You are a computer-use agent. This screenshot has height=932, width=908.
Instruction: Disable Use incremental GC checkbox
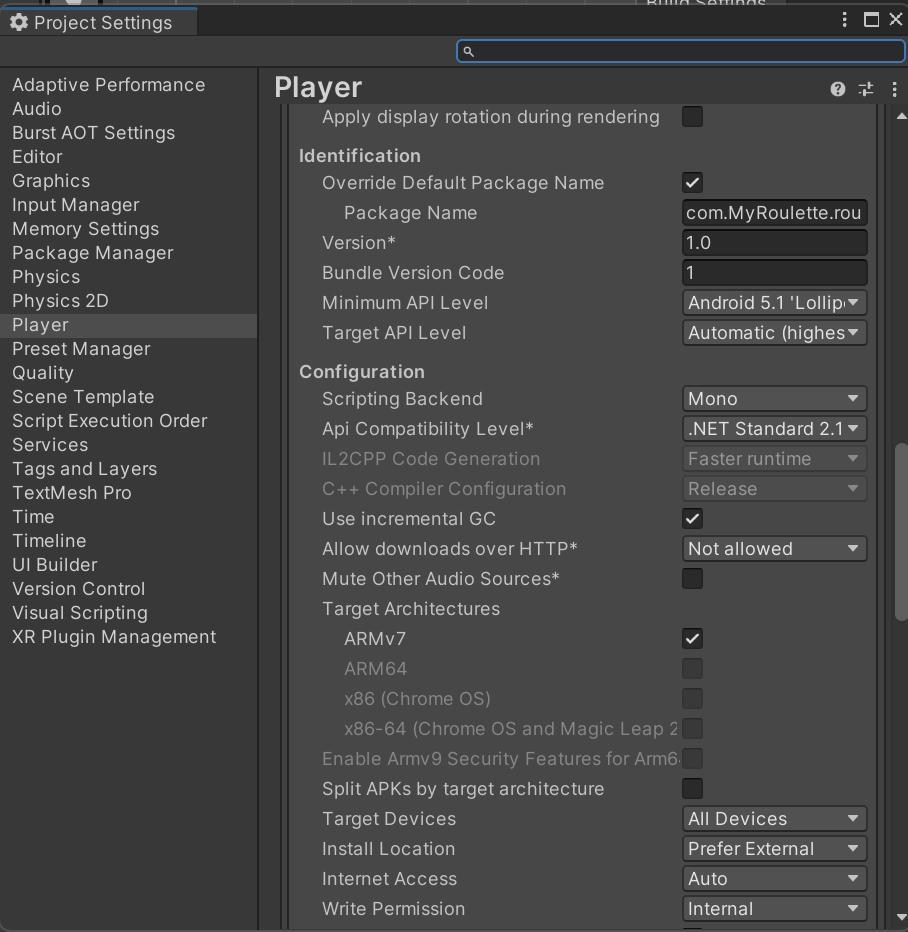692,519
